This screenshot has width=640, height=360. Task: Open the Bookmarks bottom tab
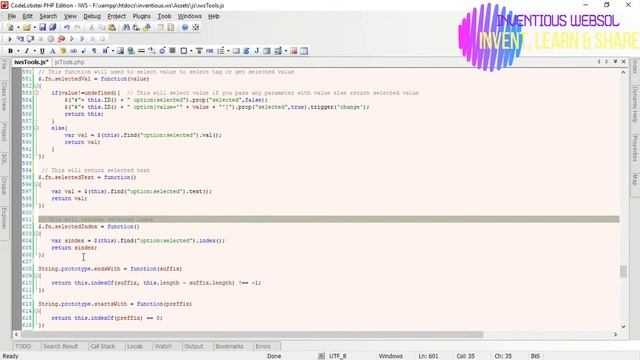click(x=229, y=346)
